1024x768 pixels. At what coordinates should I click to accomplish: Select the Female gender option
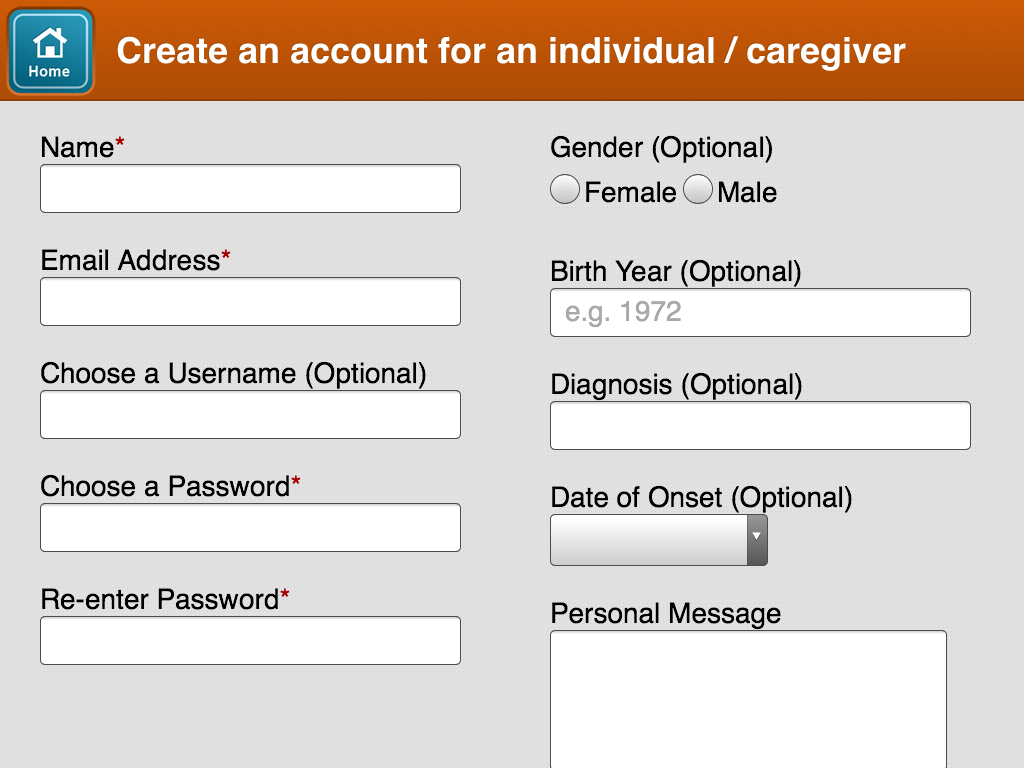tap(565, 190)
